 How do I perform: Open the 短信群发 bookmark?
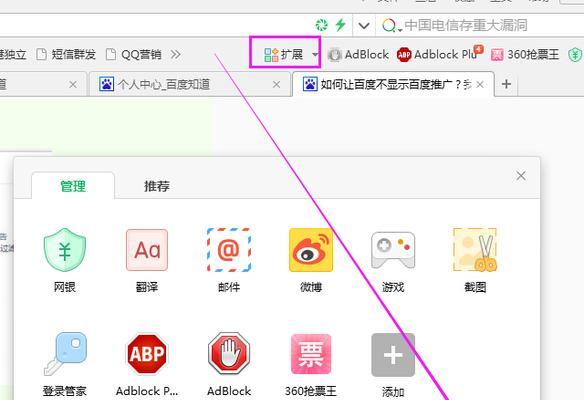[66, 55]
